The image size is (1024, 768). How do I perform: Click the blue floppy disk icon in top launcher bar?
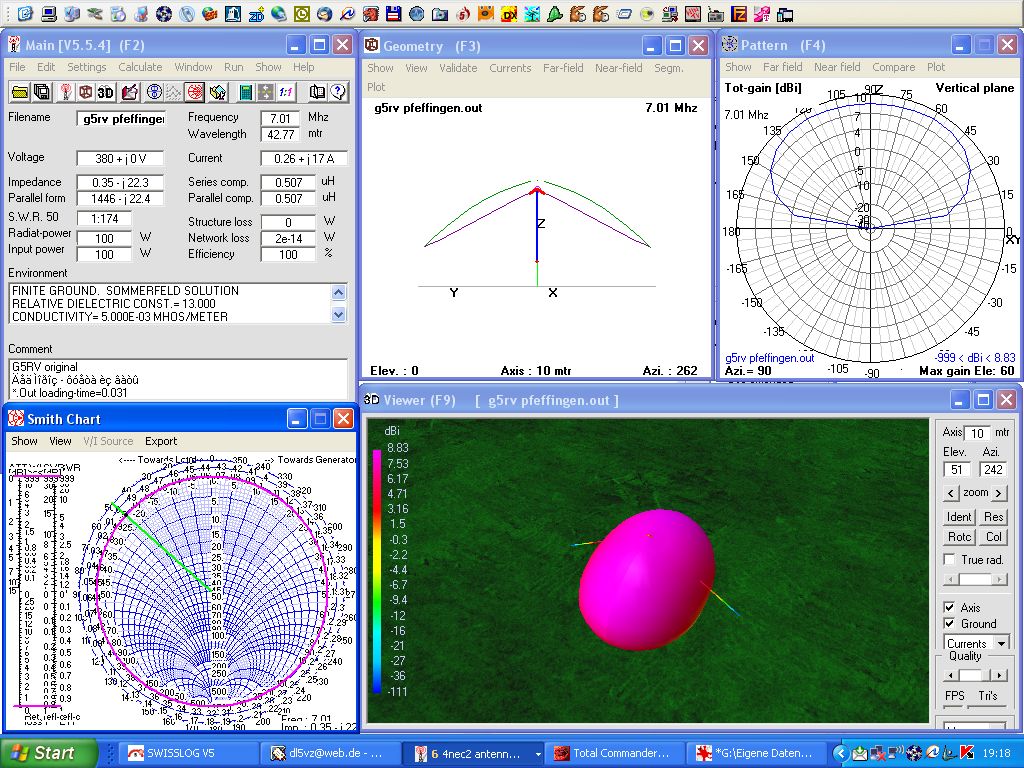[x=393, y=13]
